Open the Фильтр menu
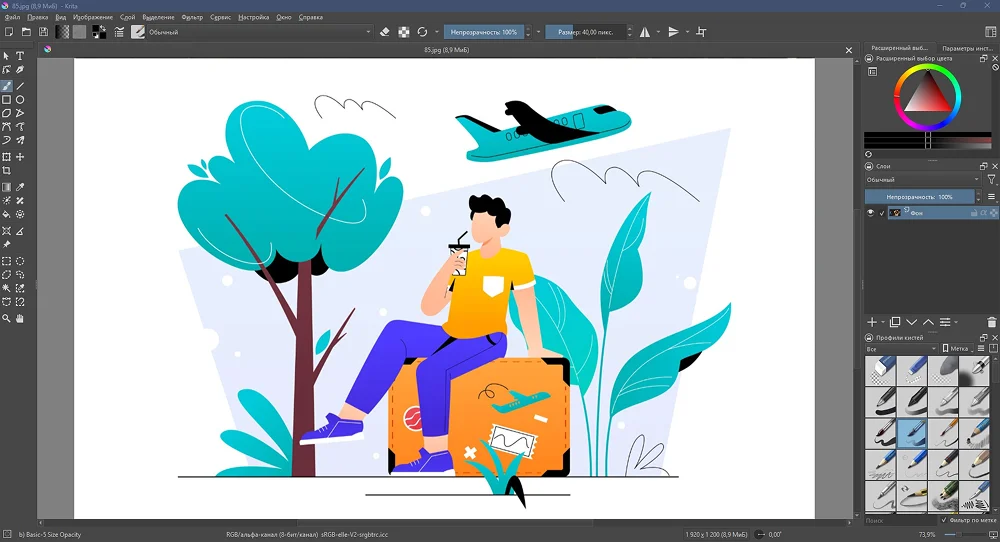 (192, 17)
